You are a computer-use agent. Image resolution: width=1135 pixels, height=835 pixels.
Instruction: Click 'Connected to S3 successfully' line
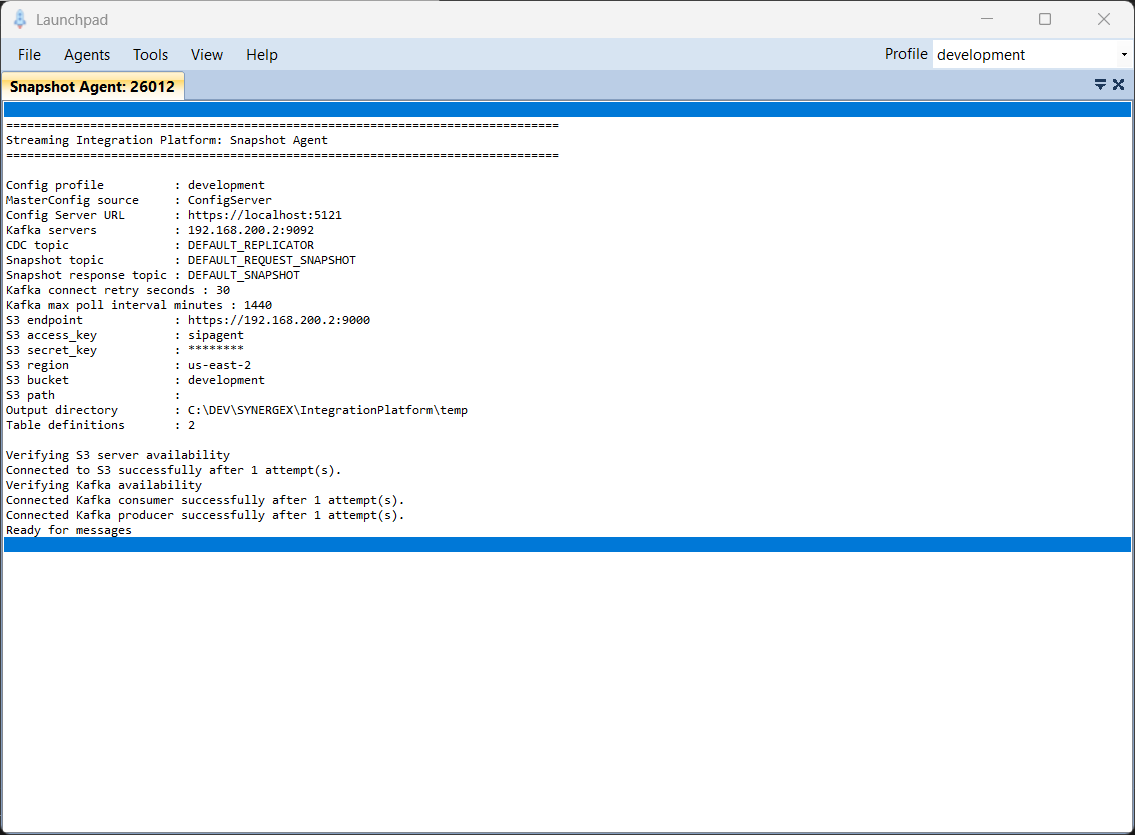tap(174, 470)
